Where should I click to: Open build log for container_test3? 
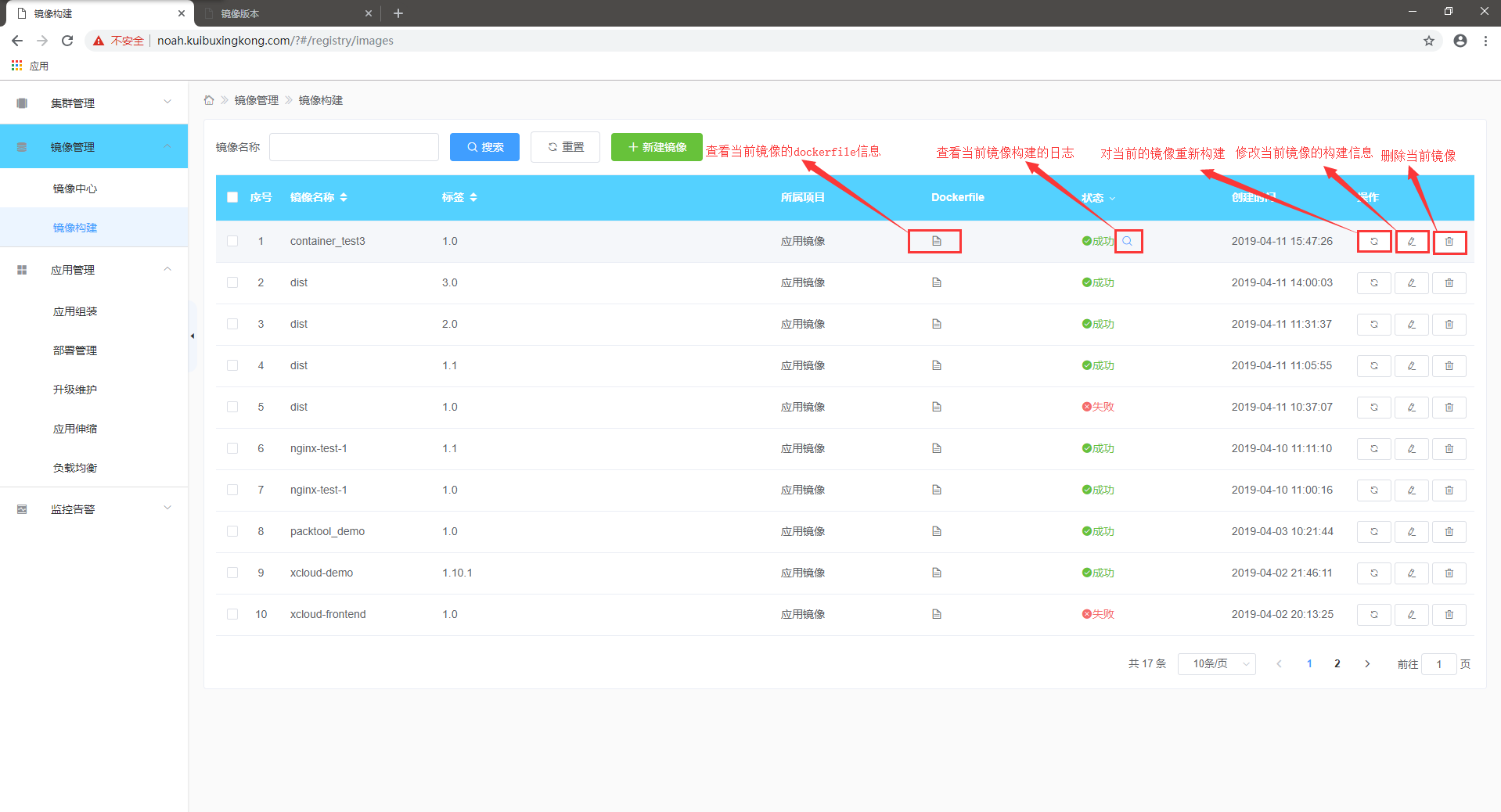[1127, 241]
